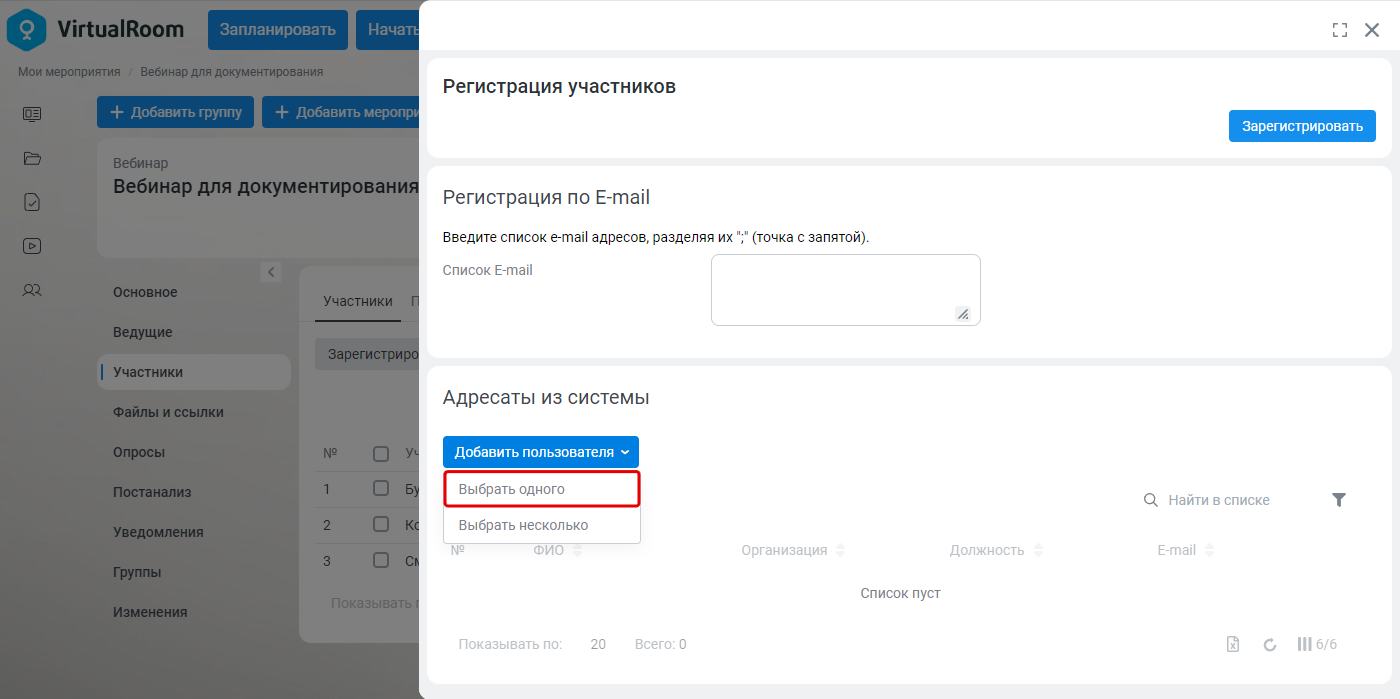Check the checkbox in row 2
The image size is (1400, 699).
(381, 525)
